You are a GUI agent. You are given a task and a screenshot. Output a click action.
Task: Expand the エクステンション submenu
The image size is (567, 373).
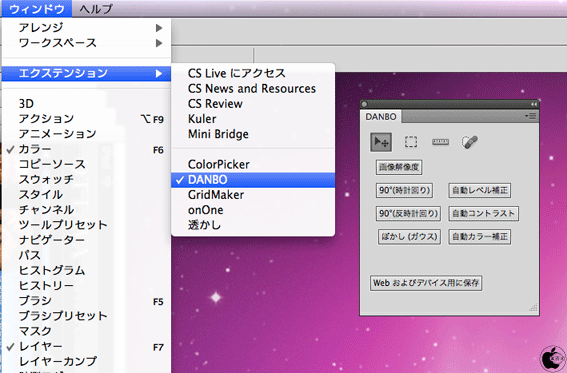point(86,73)
